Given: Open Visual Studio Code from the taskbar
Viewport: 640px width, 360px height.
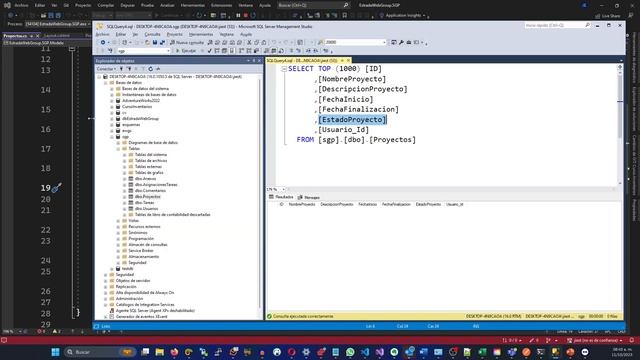Looking at the screenshot, I should coord(364,352).
